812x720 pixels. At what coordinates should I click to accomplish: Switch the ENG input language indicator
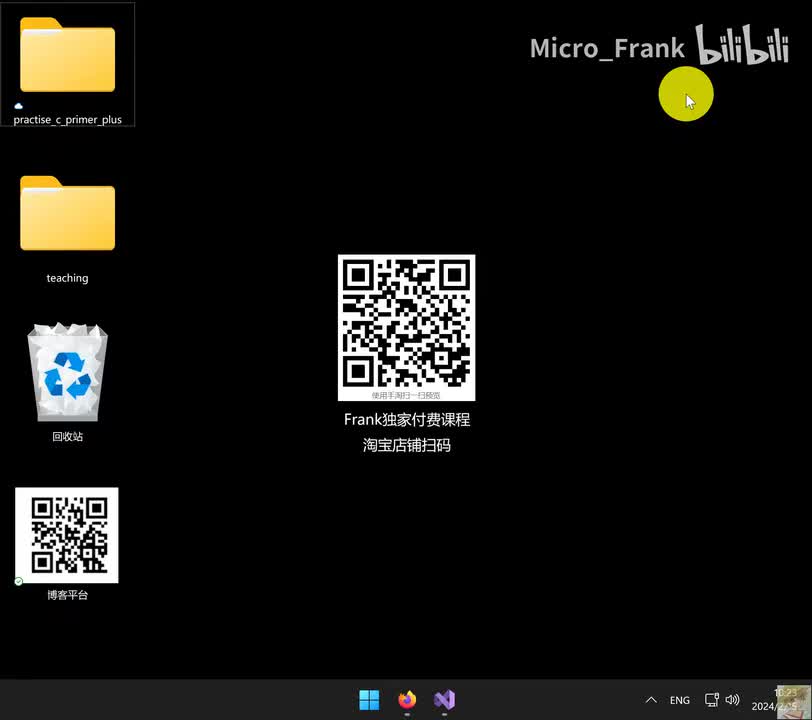679,700
